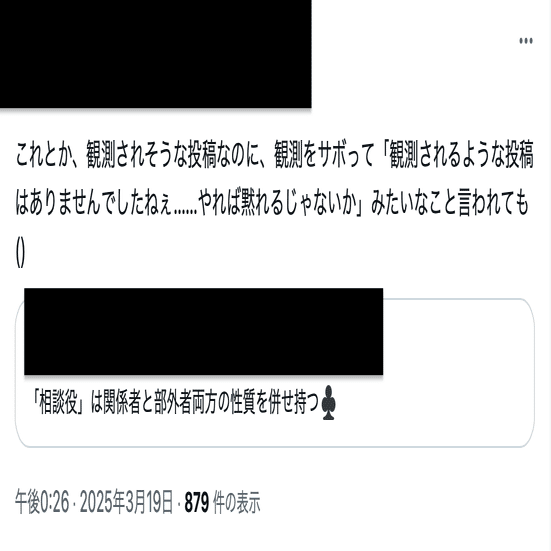Click the bold 879 view count
Screen dimensions: 551x551
pyautogui.click(x=197, y=502)
